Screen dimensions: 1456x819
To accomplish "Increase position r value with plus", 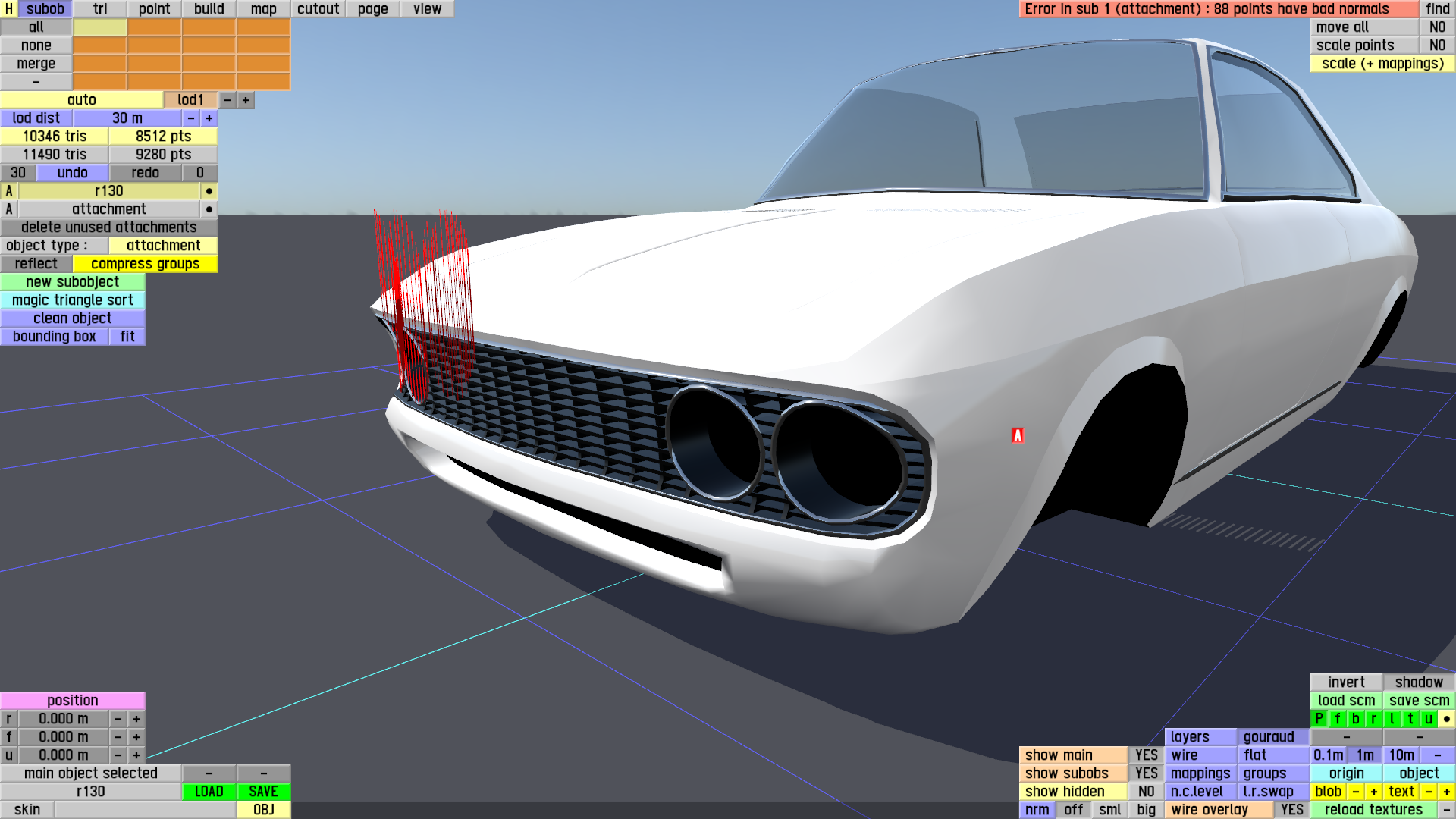I will point(136,719).
